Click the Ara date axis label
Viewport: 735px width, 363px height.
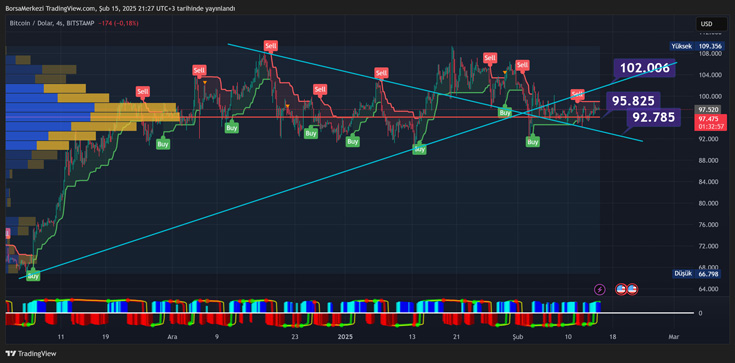[172, 337]
